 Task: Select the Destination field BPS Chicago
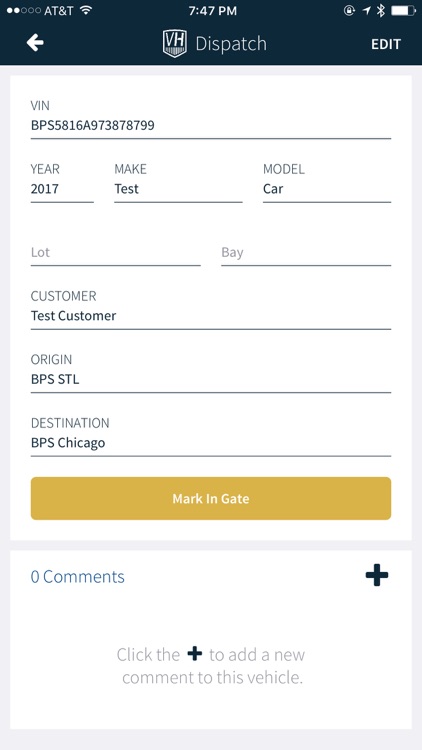(211, 436)
